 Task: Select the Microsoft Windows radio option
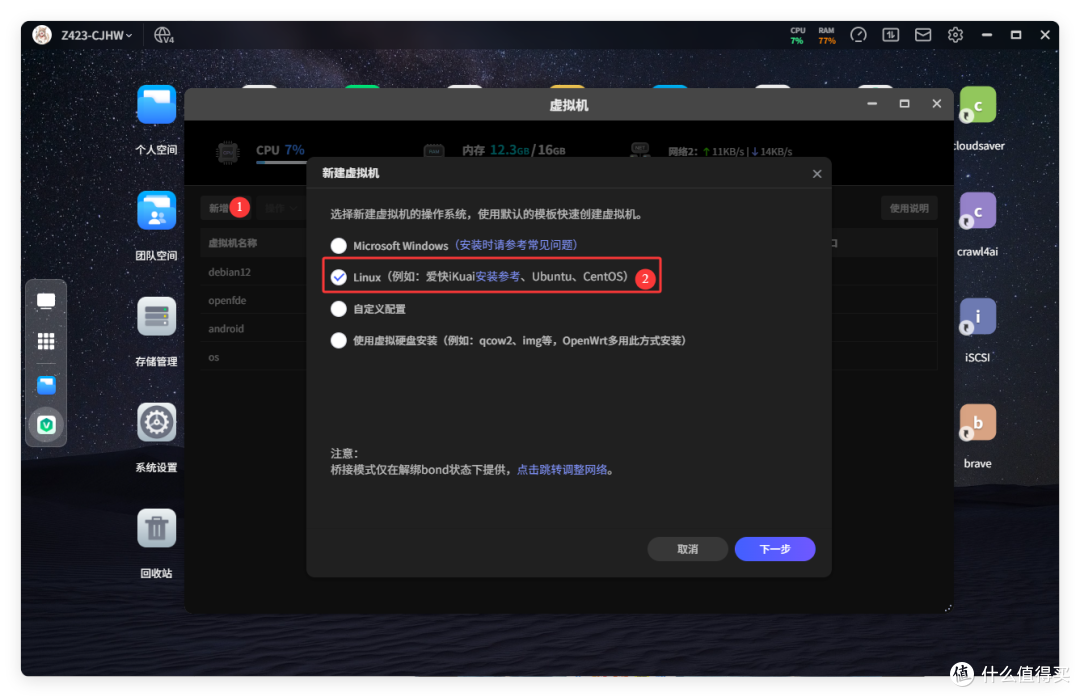click(x=339, y=245)
